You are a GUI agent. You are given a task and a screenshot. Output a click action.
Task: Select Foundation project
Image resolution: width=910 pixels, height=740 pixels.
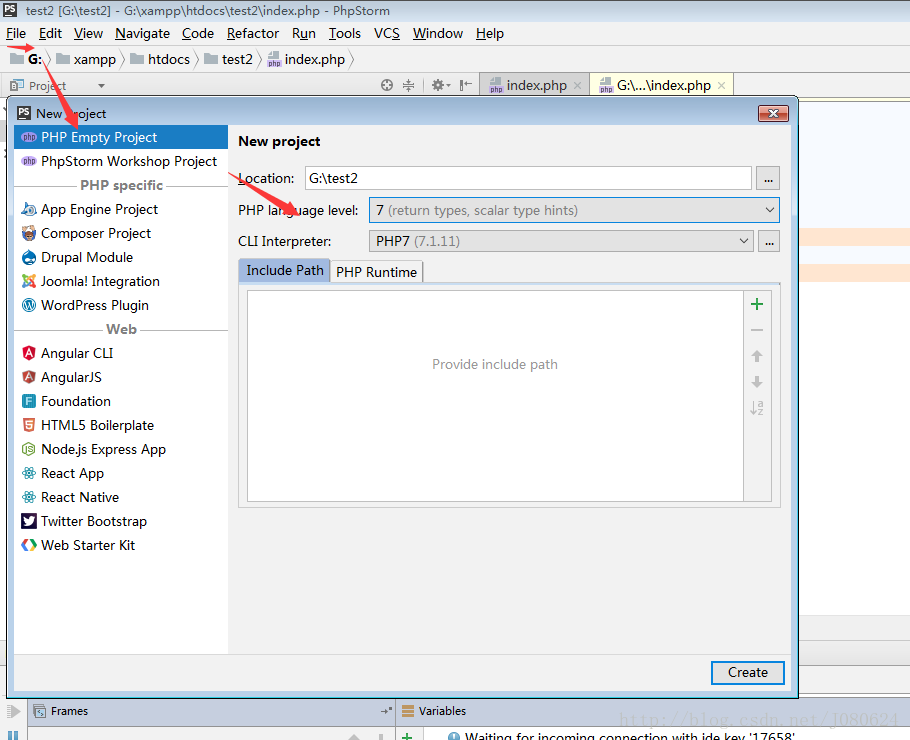(x=121, y=402)
